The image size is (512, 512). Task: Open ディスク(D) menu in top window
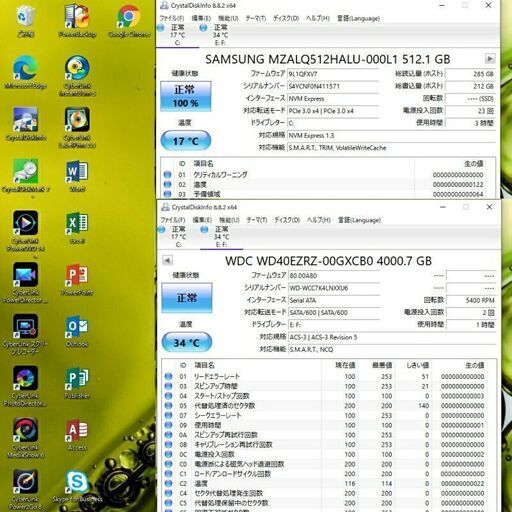286,18
